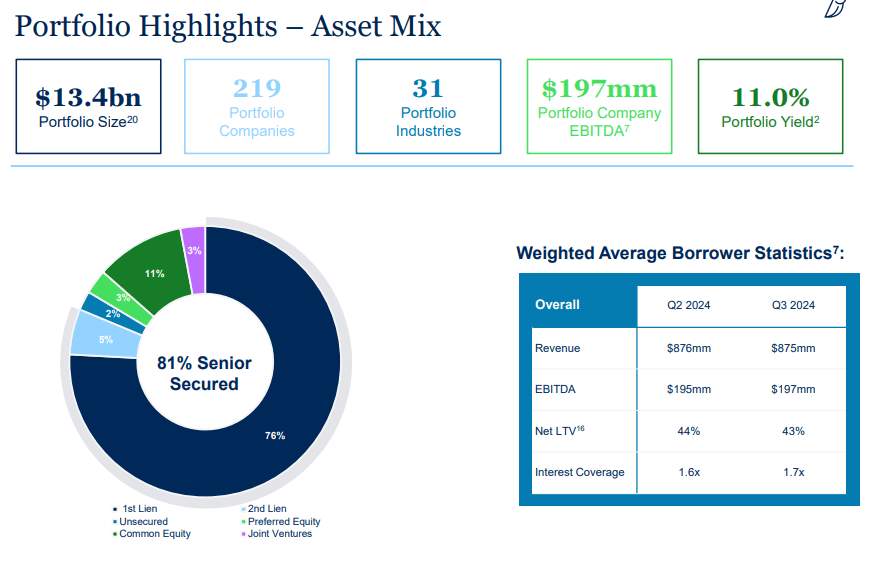Viewport: 873px width, 582px height.
Task: Toggle the Preferred Equity legend entry
Action: coord(283,522)
